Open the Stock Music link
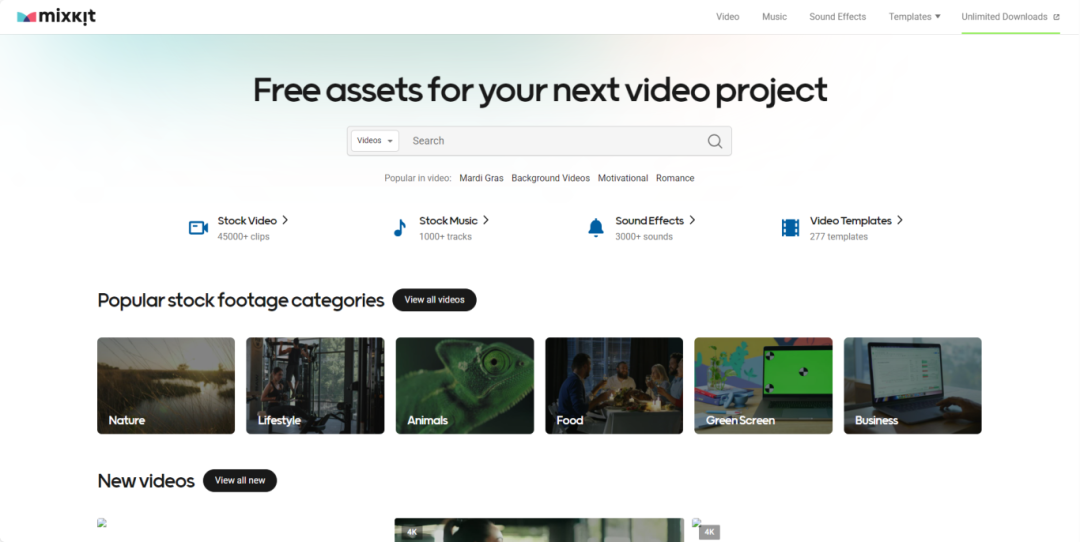This screenshot has height=542, width=1080. pyautogui.click(x=448, y=220)
